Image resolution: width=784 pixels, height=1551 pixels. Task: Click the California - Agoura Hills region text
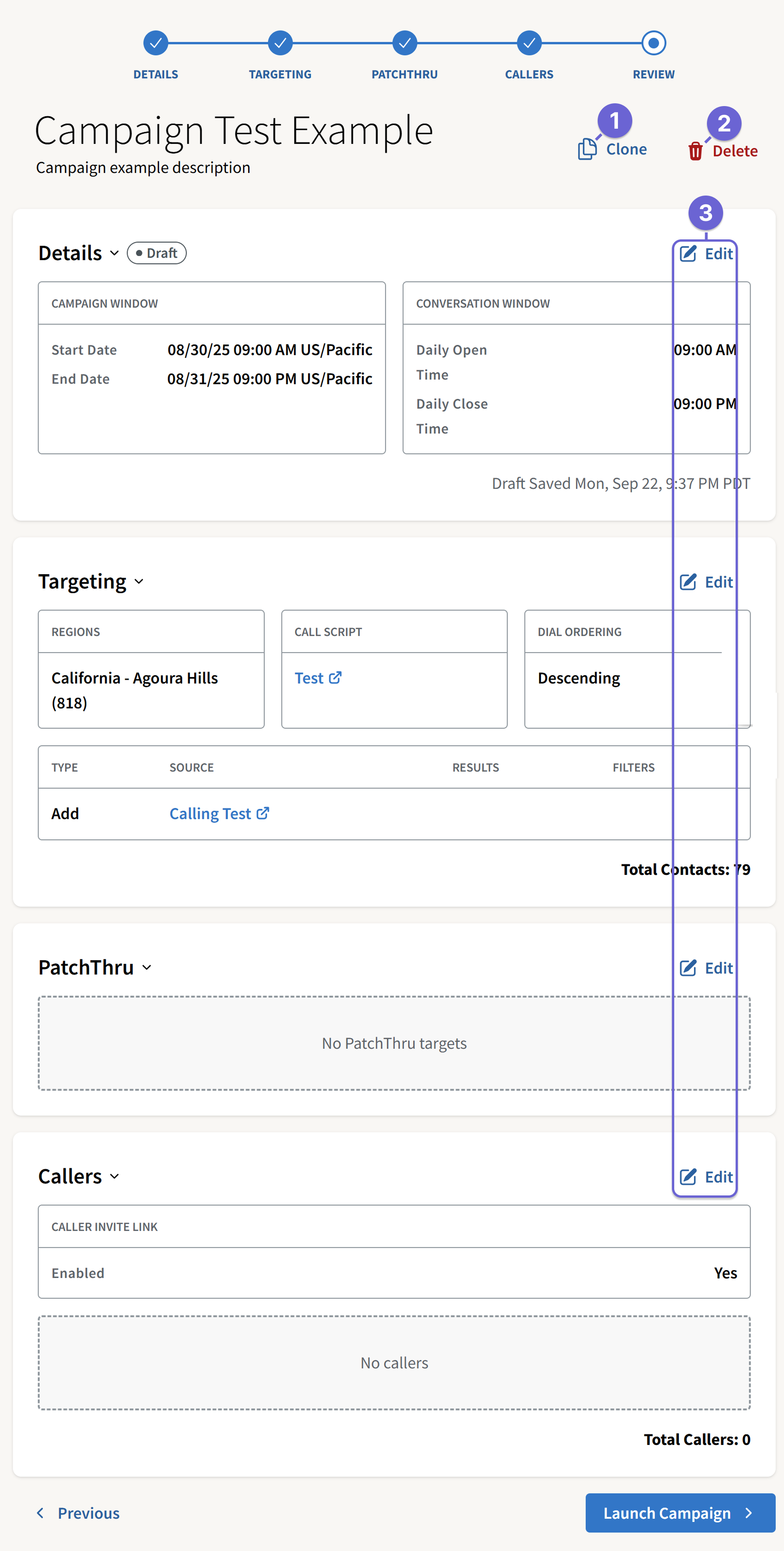pos(135,690)
